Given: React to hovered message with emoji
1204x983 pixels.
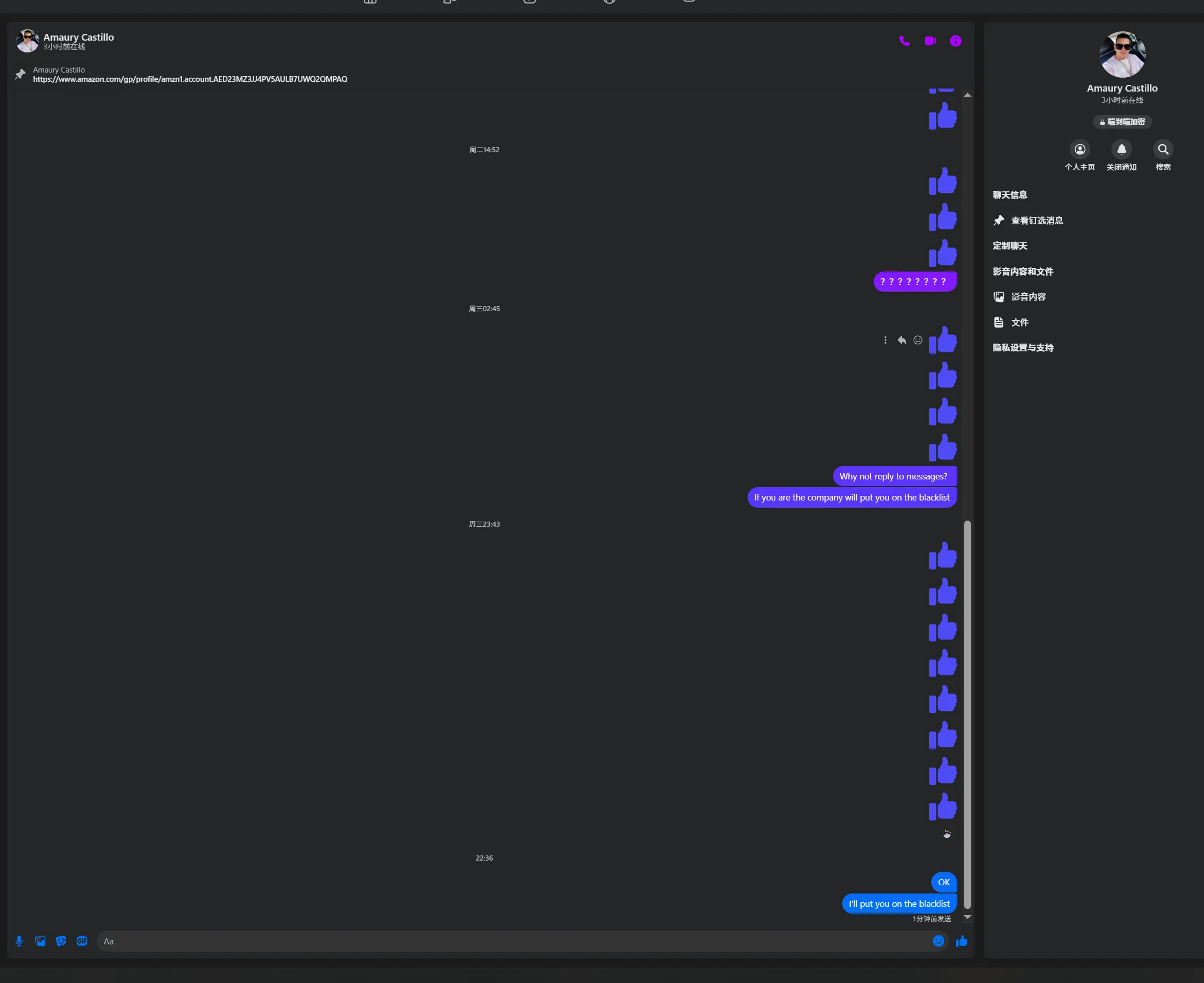Looking at the screenshot, I should coord(918,341).
